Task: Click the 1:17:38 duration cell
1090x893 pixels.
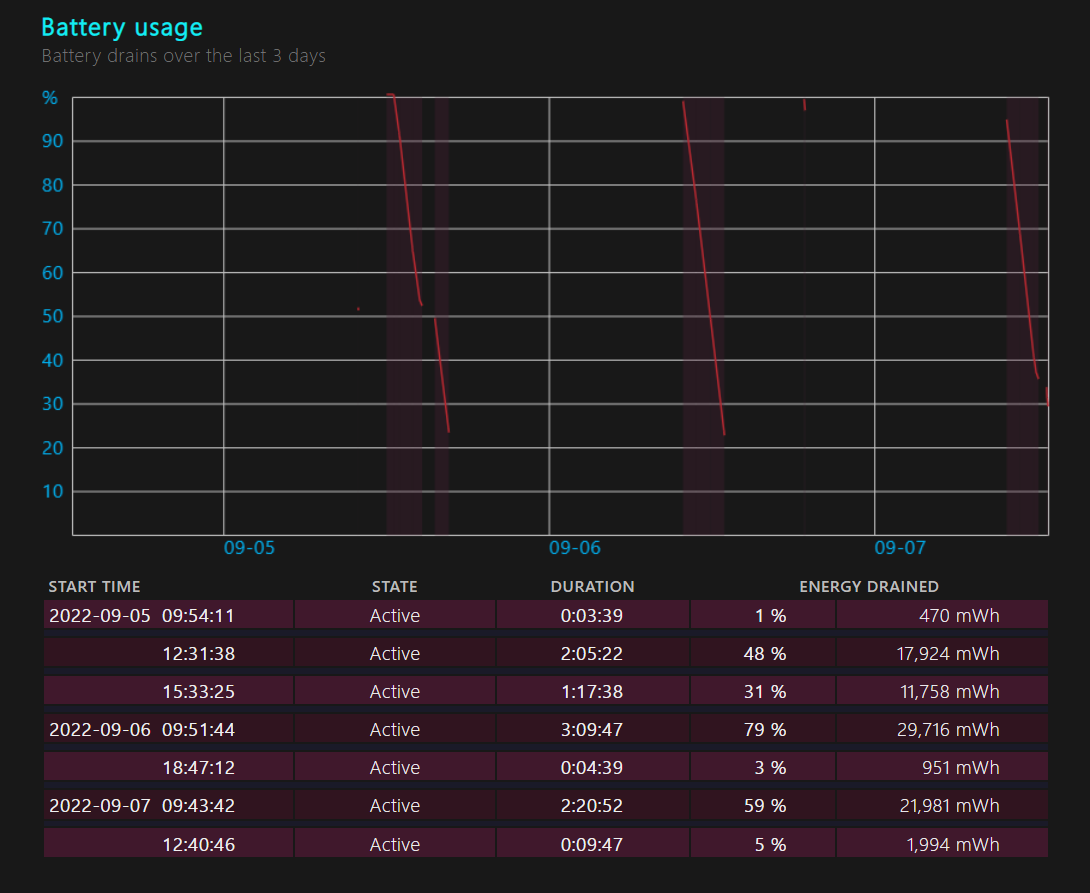Action: (592, 691)
